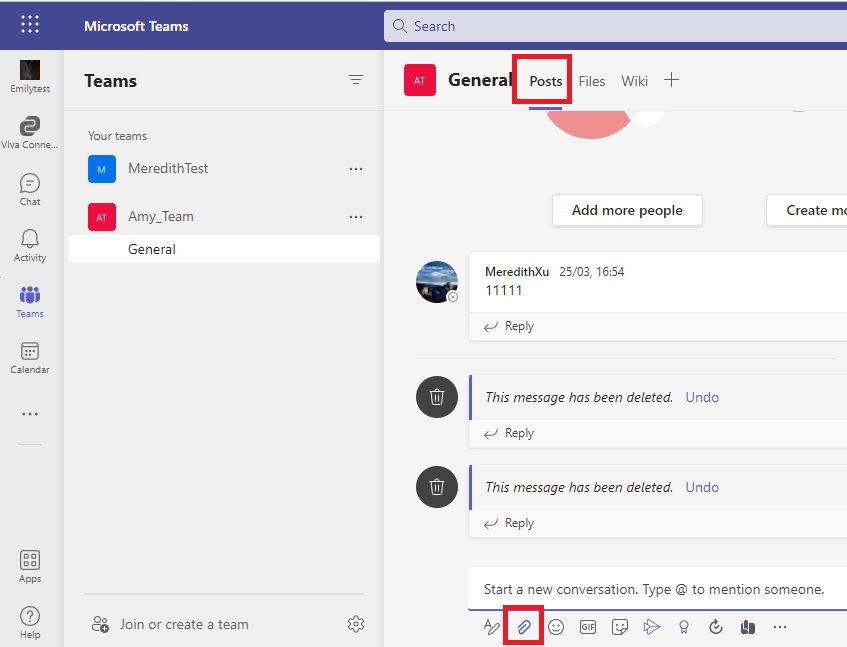Select the MeredithTest team
847x647 pixels.
pyautogui.click(x=224, y=169)
